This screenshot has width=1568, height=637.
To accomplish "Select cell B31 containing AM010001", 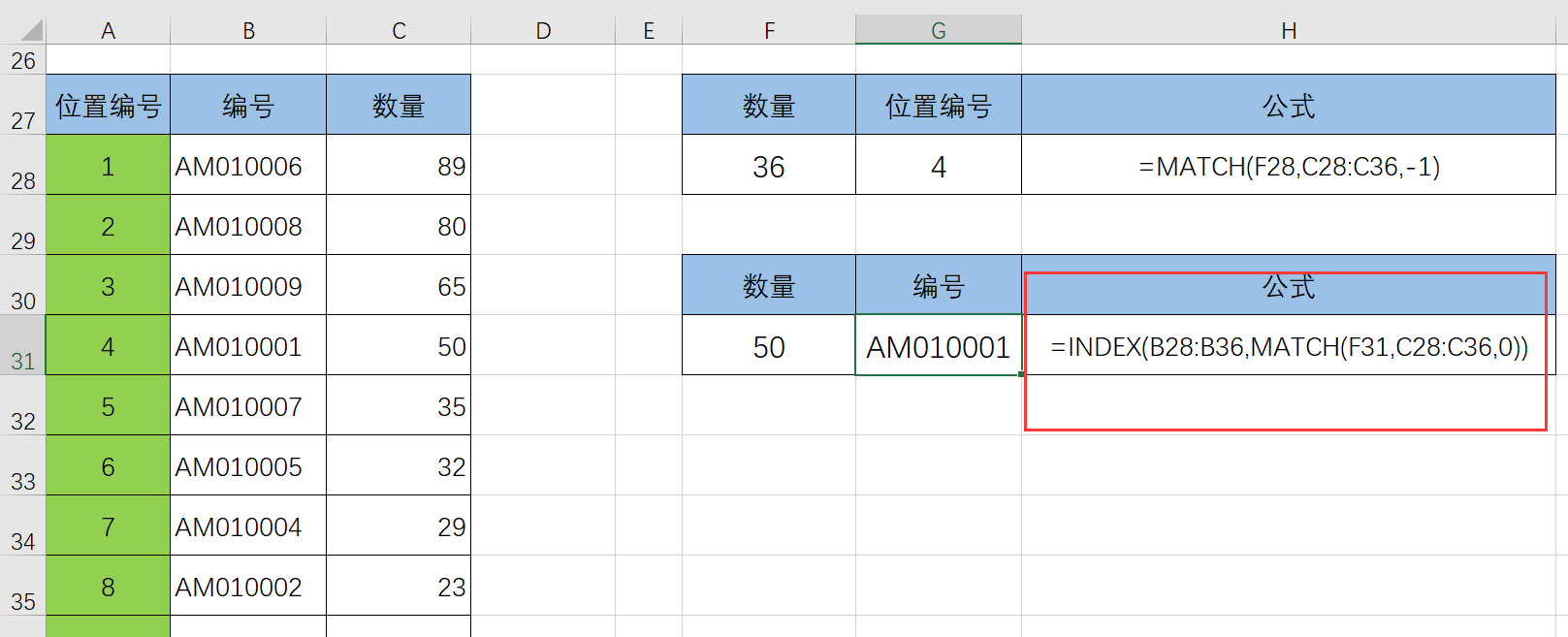I will point(248,345).
